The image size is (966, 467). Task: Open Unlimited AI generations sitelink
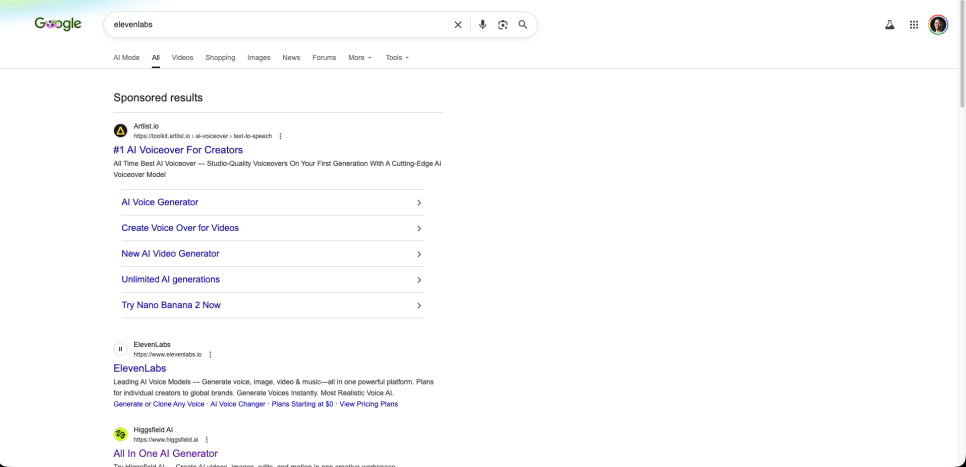pos(171,279)
